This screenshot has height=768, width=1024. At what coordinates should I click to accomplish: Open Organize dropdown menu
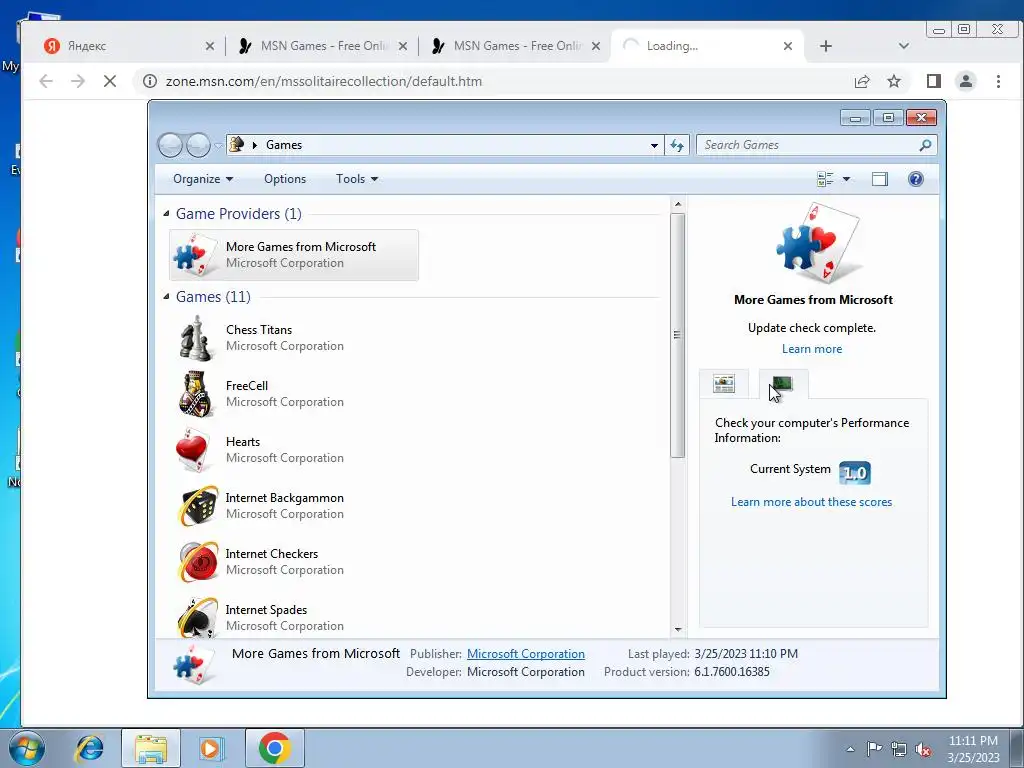pyautogui.click(x=202, y=179)
